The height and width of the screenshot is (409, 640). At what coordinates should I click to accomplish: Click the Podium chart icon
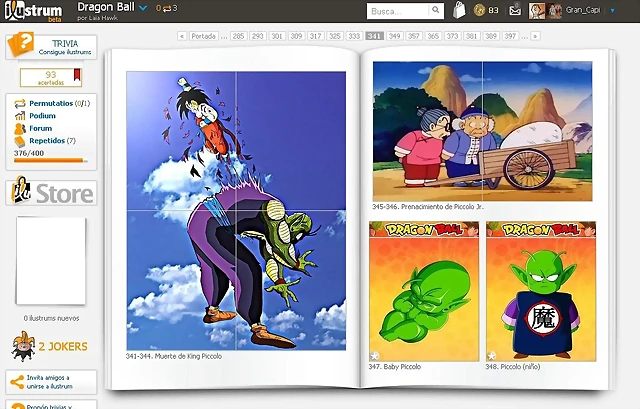tap(20, 116)
